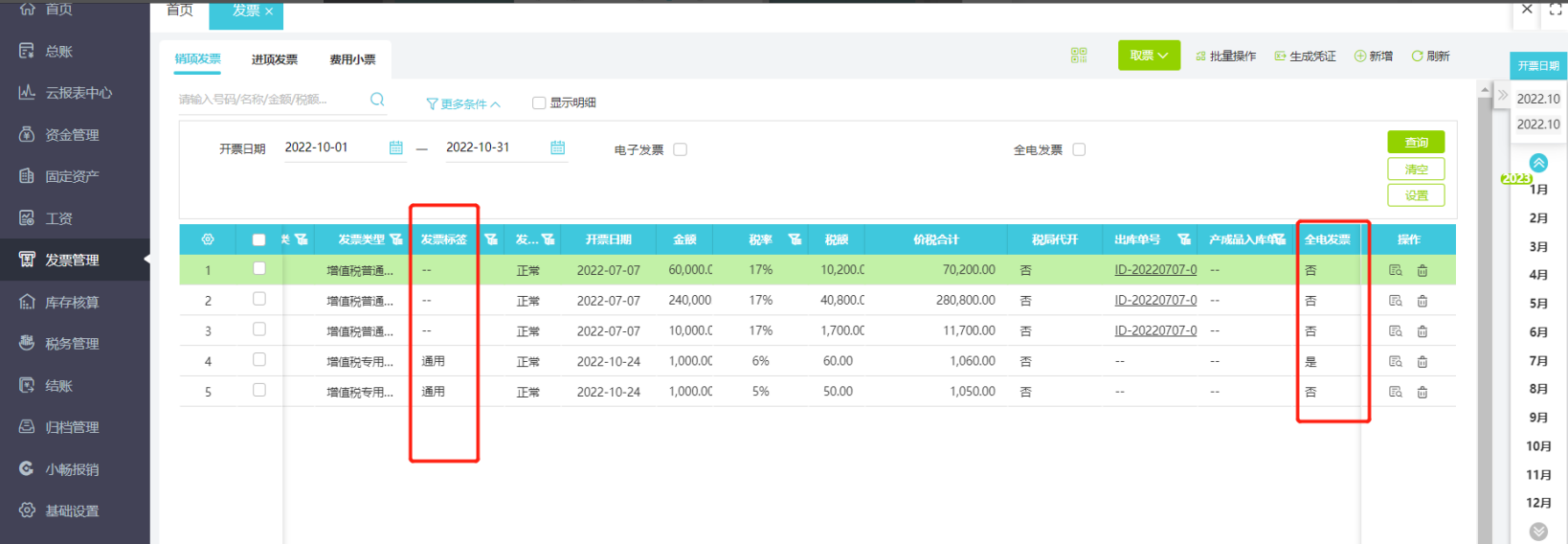Screen dimensions: 1568x544
Task: Click the search magnifier icon
Action: 377,100
